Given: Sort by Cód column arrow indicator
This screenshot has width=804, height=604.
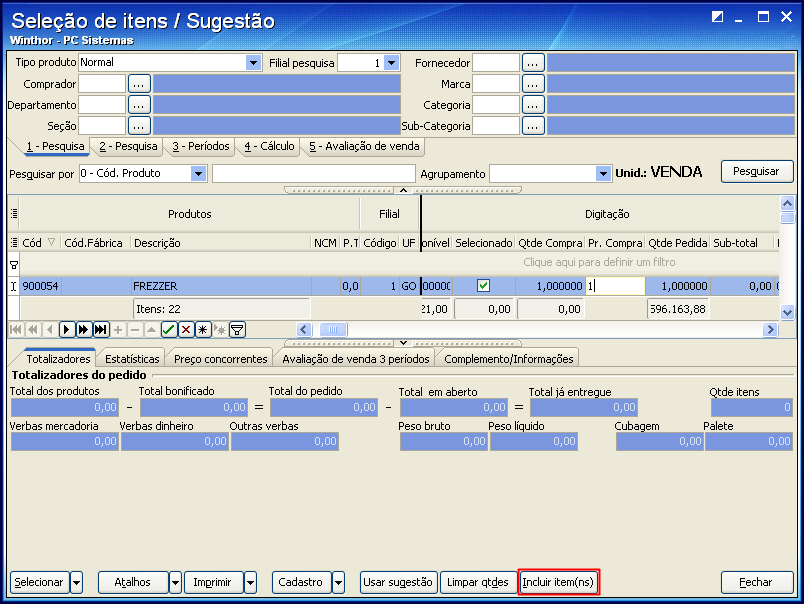Looking at the screenshot, I should 51,242.
